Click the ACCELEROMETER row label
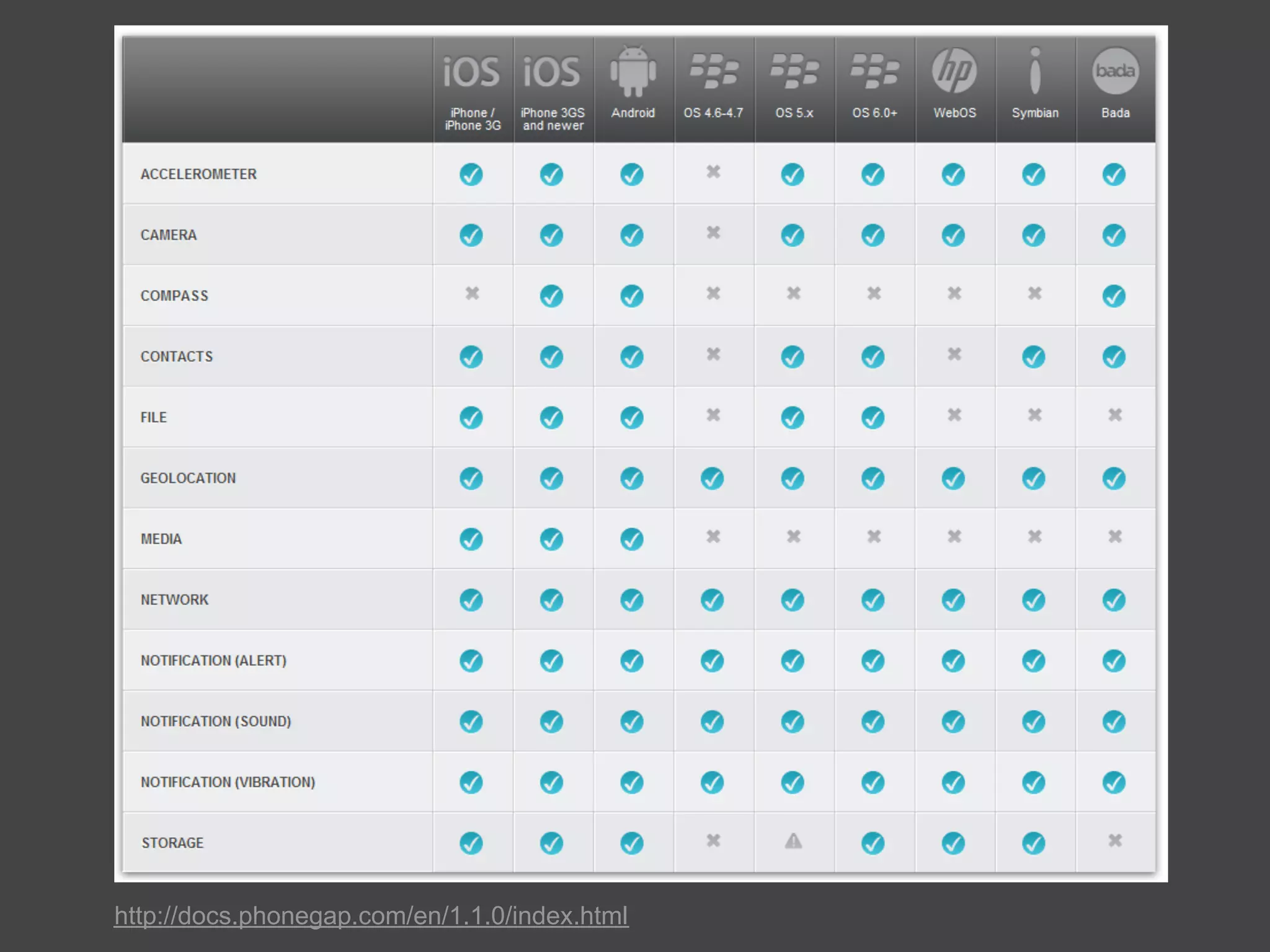Viewport: 1270px width, 952px height. point(198,174)
